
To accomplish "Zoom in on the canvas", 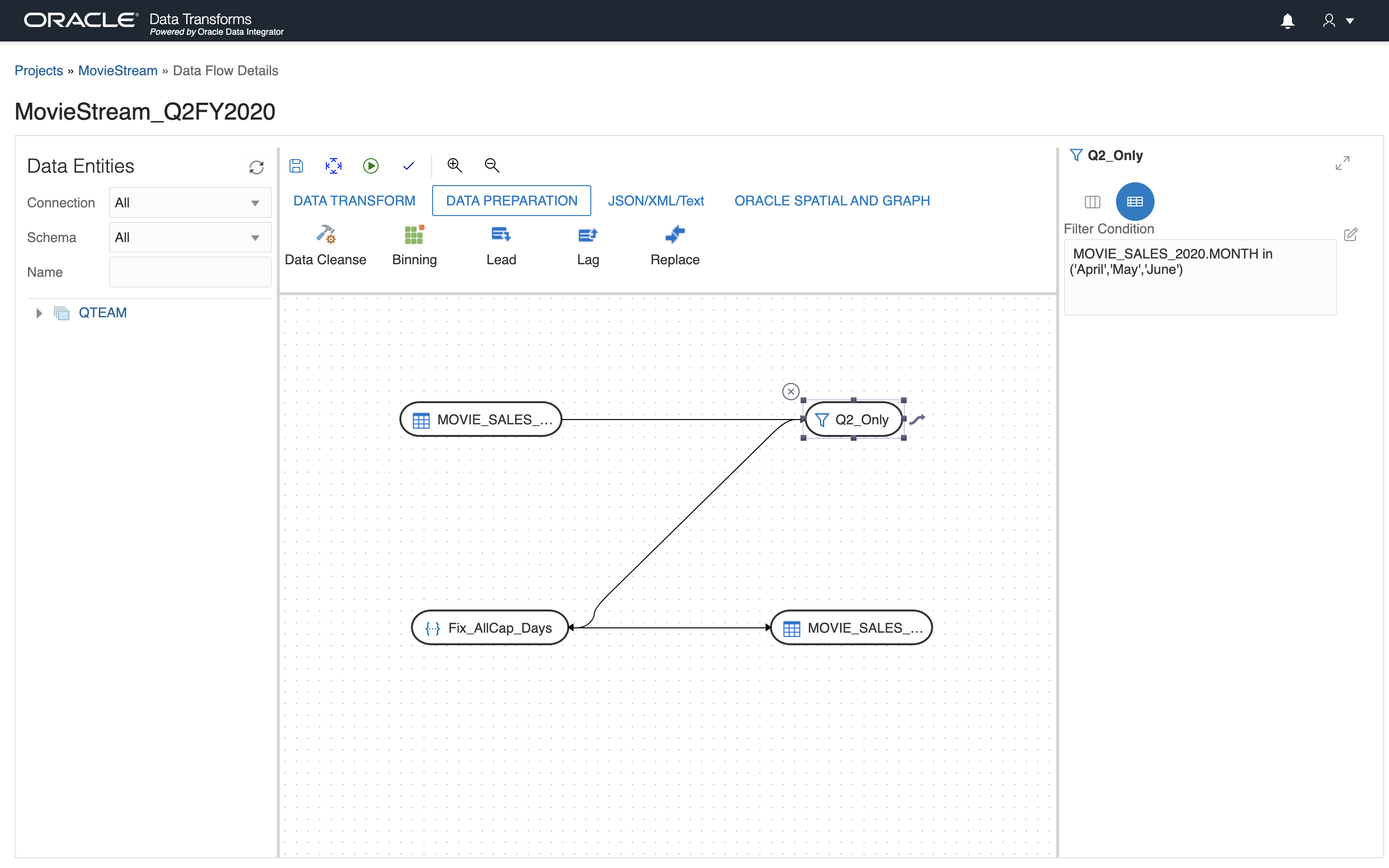I will [x=455, y=165].
